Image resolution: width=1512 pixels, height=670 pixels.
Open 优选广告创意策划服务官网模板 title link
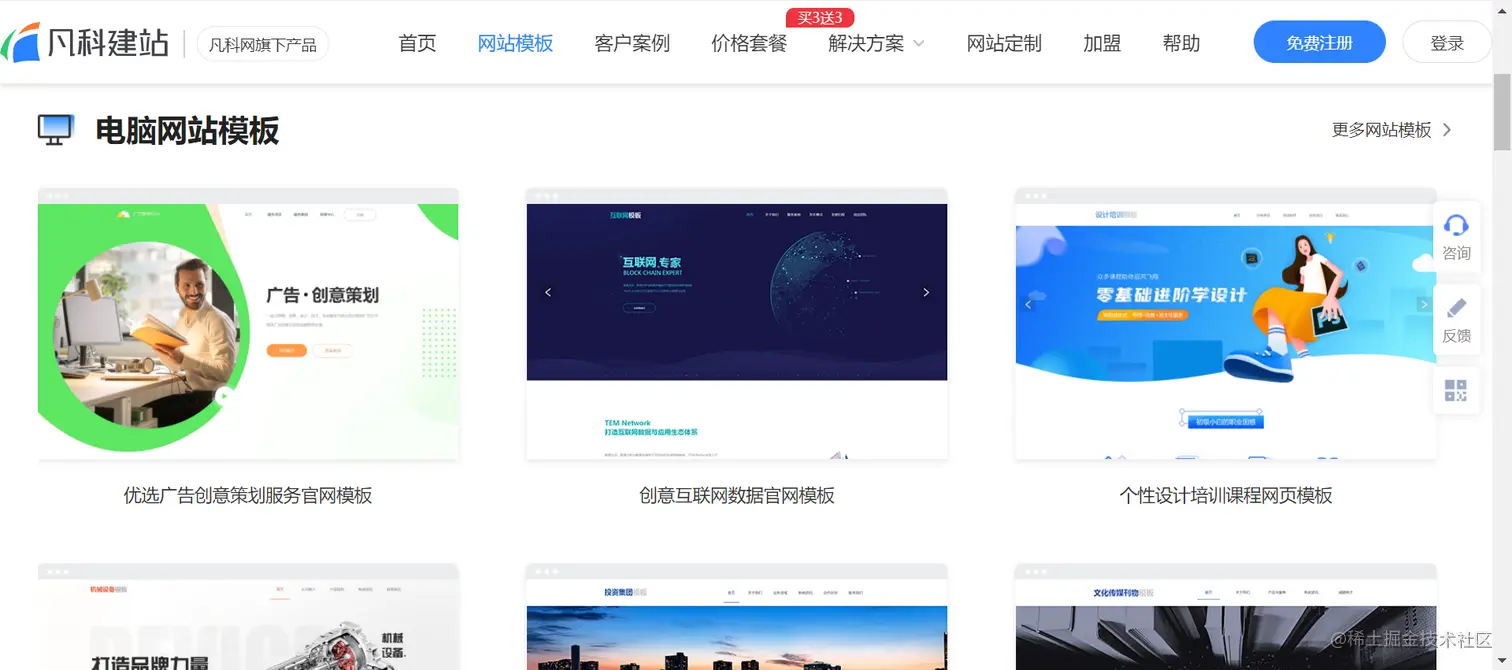248,495
